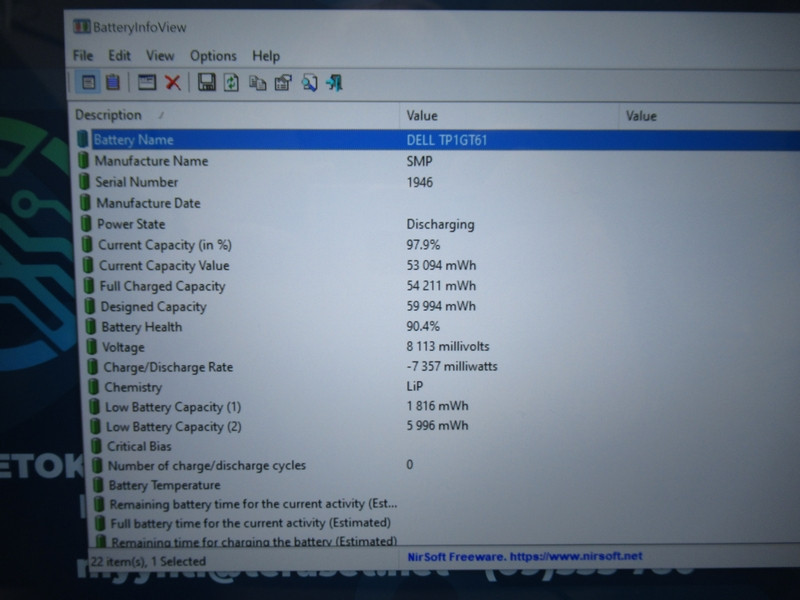Image resolution: width=800 pixels, height=600 pixels.
Task: Click the 53 094 mWh value
Action: tap(441, 265)
